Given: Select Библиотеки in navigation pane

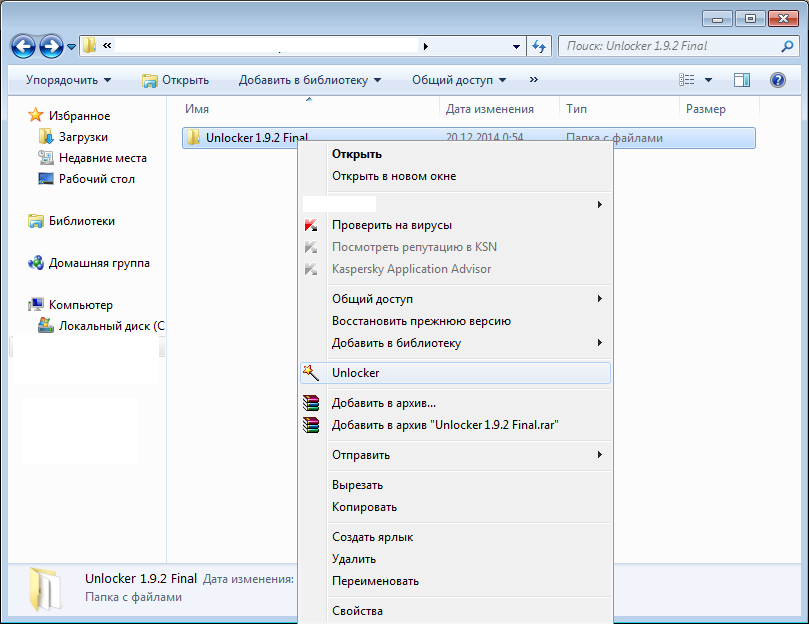Looking at the screenshot, I should pos(82,221).
